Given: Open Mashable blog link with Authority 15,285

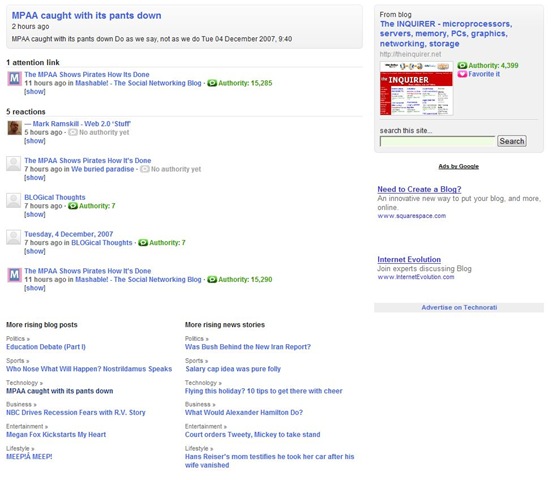Looking at the screenshot, I should (138, 83).
